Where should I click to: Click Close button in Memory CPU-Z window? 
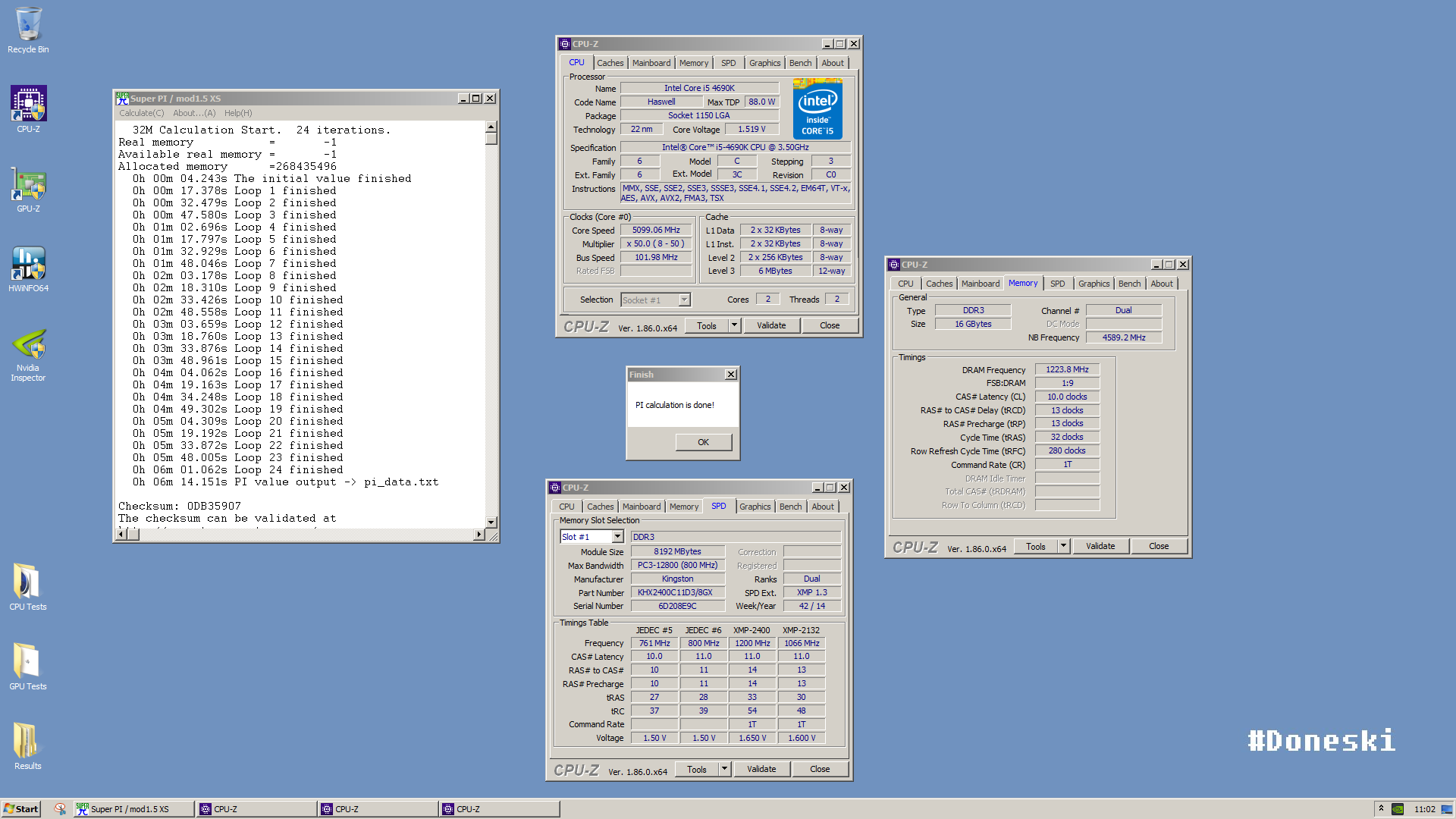pyautogui.click(x=1159, y=546)
